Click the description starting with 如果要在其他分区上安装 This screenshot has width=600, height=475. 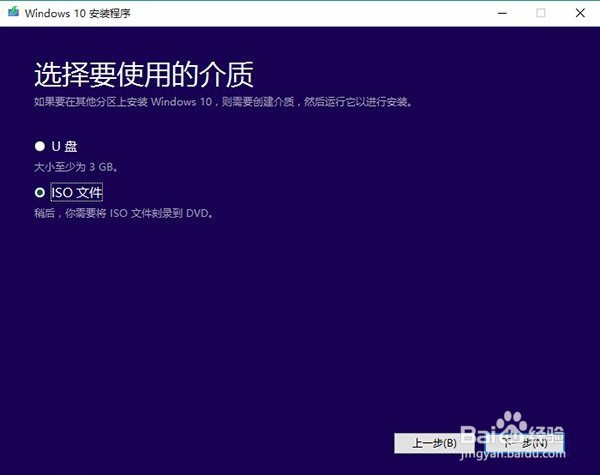(x=223, y=102)
